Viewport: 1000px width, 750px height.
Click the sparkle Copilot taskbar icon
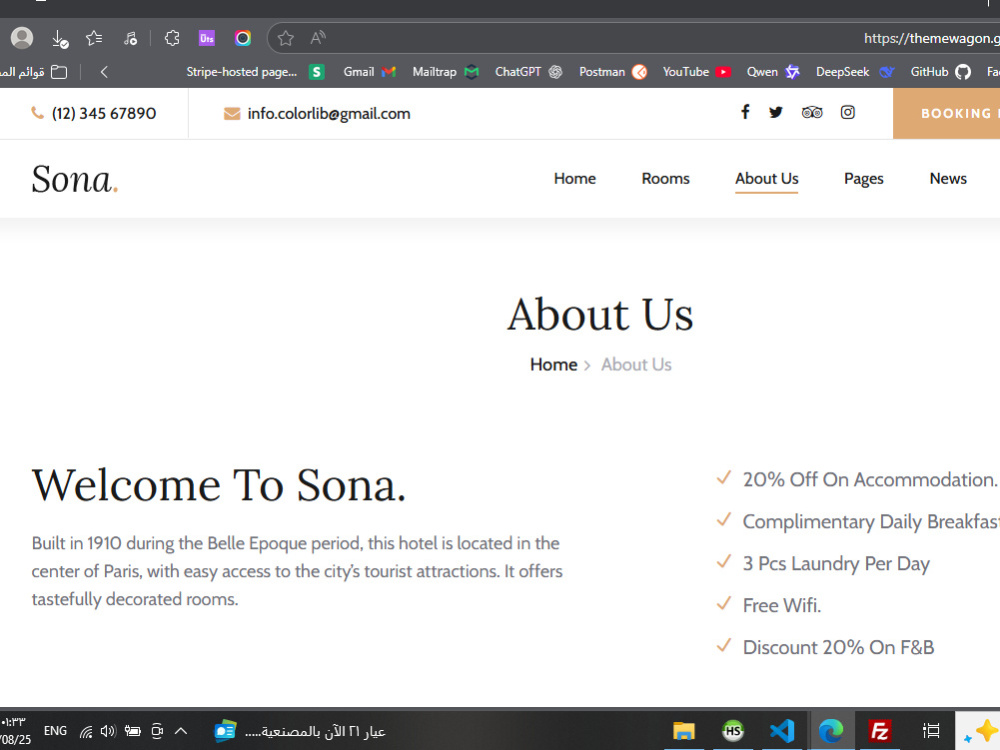[x=980, y=731]
